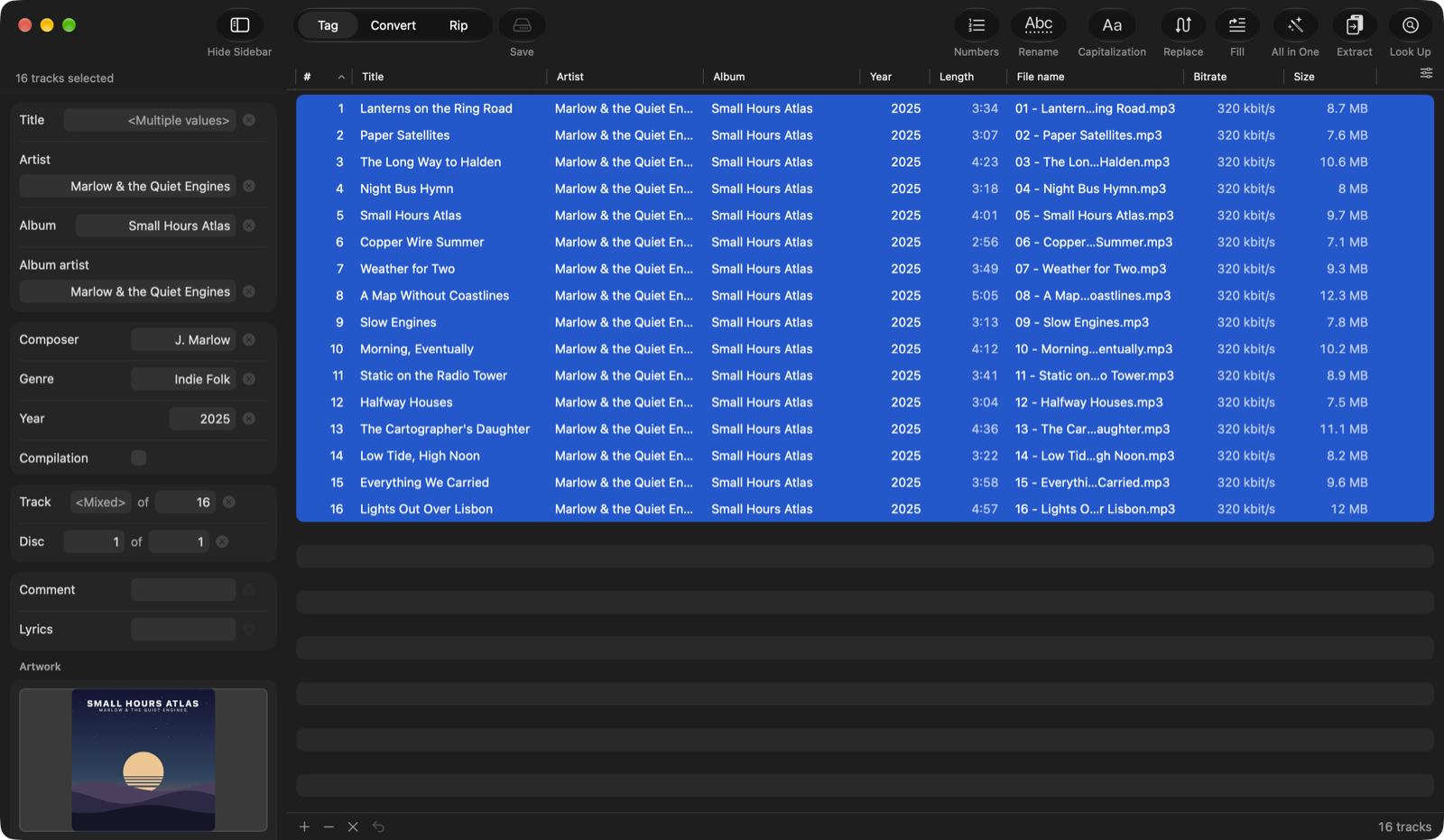Viewport: 1444px width, 840px height.
Task: Click the Hide Sidebar icon
Action: tap(239, 25)
